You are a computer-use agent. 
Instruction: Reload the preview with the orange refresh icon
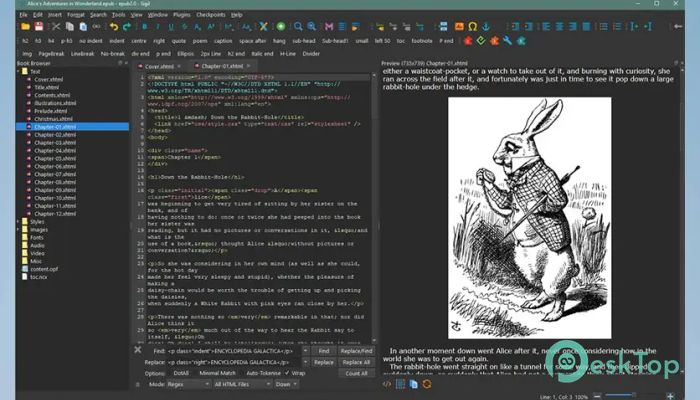coord(427,384)
